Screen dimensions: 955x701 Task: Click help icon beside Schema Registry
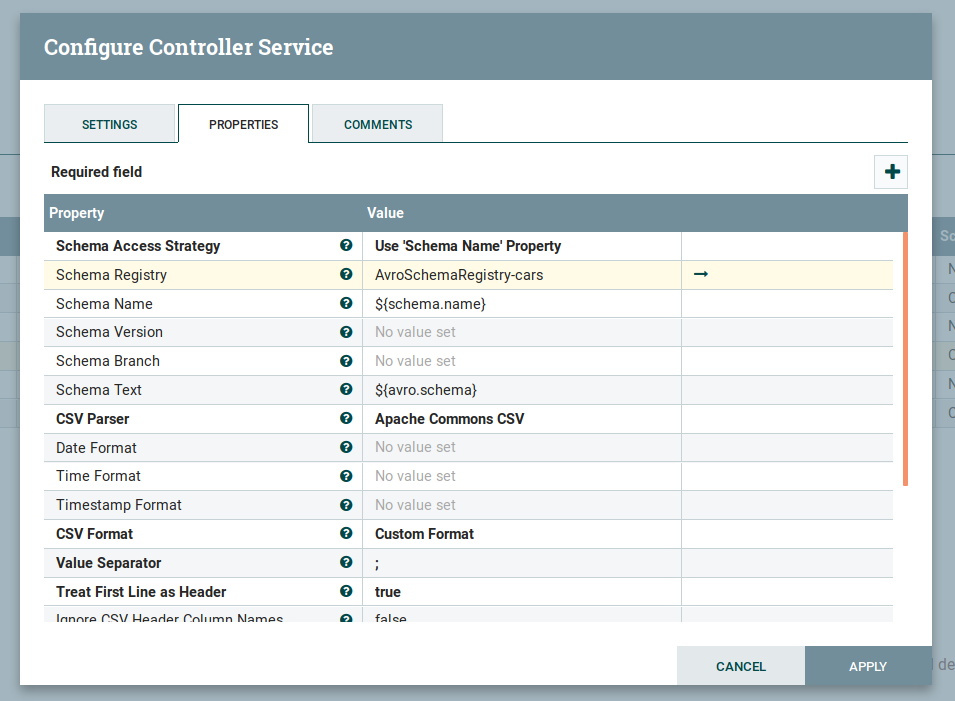pos(346,274)
